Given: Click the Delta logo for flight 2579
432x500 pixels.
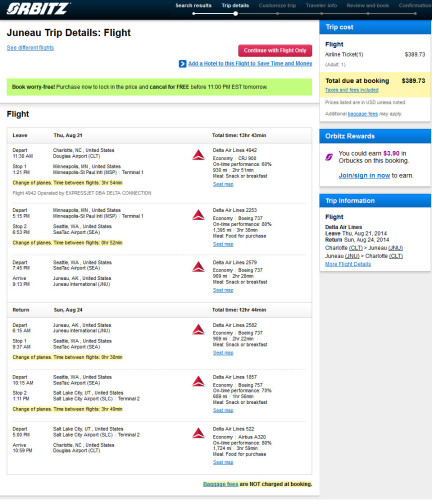Looking at the screenshot, I should click(x=198, y=267).
